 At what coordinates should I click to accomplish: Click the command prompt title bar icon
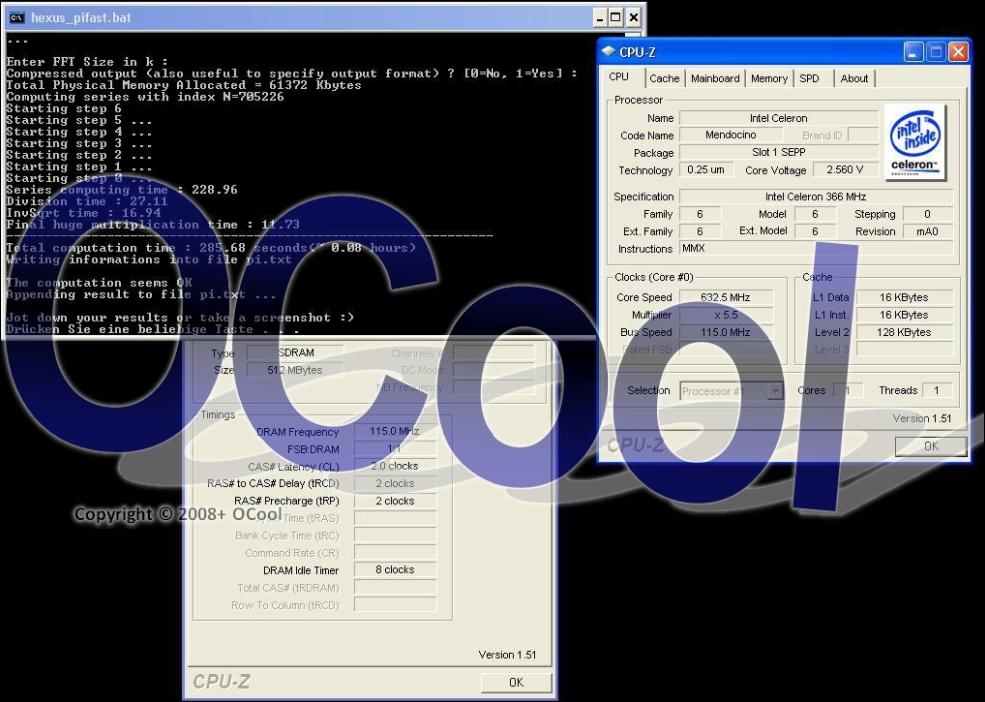coord(17,18)
